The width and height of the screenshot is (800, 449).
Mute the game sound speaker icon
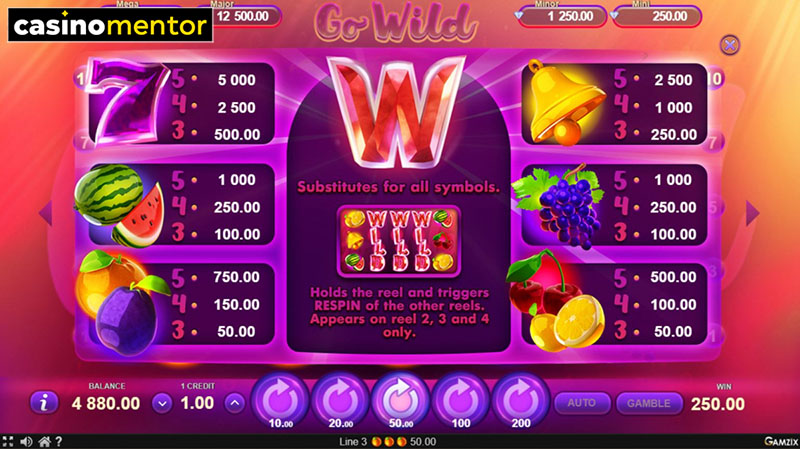point(26,442)
